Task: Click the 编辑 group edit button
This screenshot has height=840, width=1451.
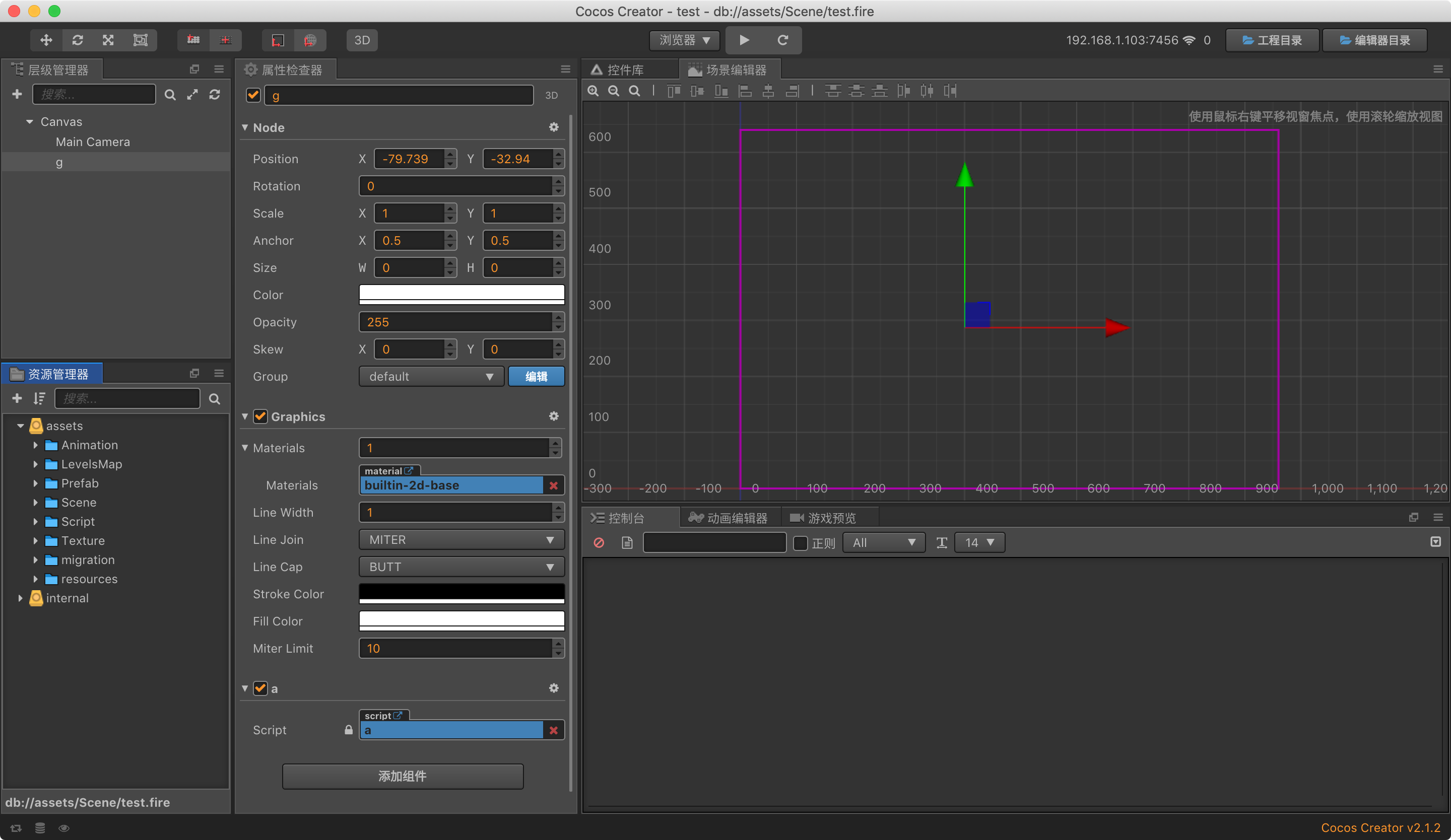Action: click(x=536, y=376)
